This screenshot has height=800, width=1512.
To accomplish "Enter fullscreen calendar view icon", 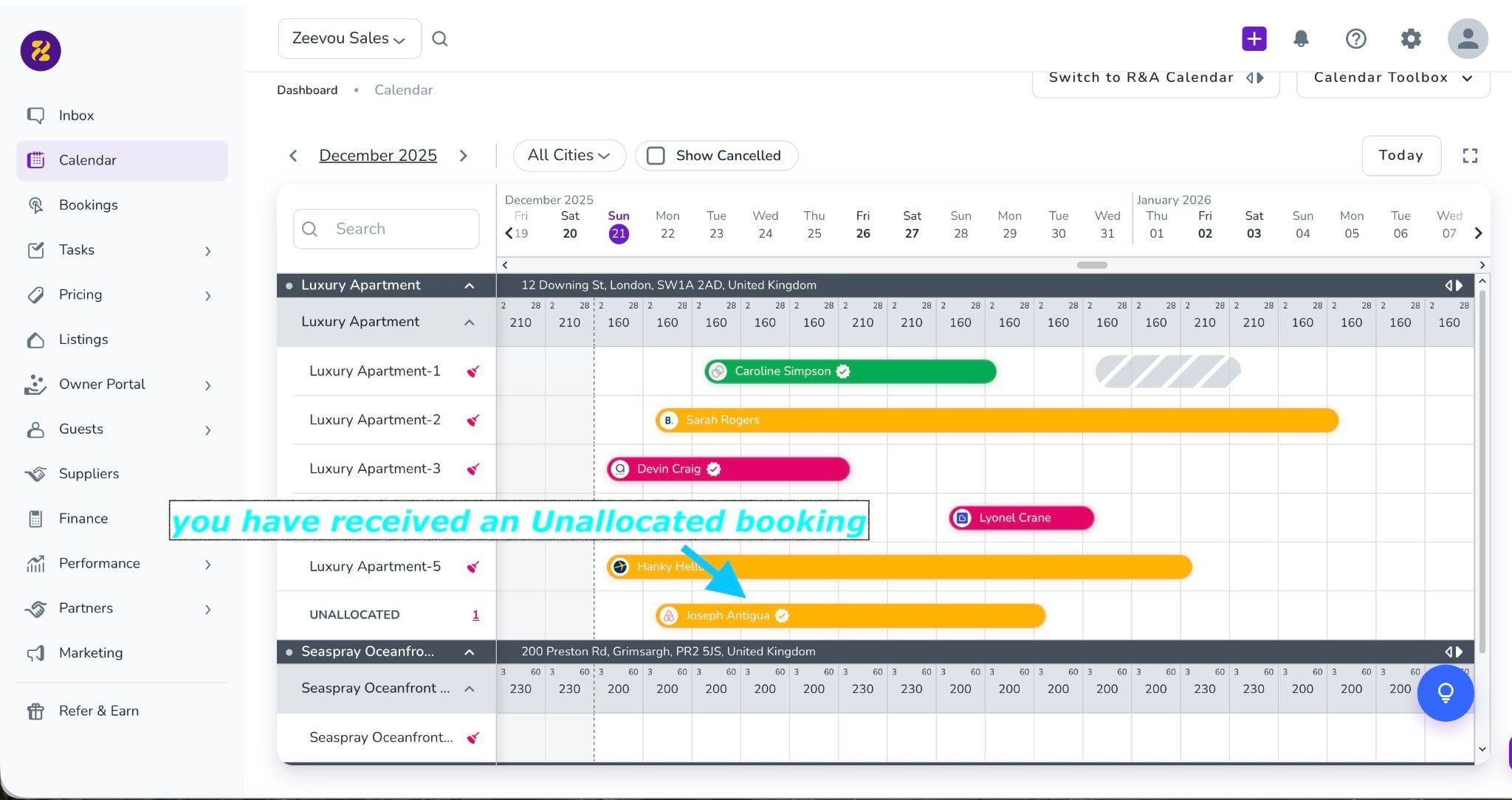I will pyautogui.click(x=1470, y=156).
